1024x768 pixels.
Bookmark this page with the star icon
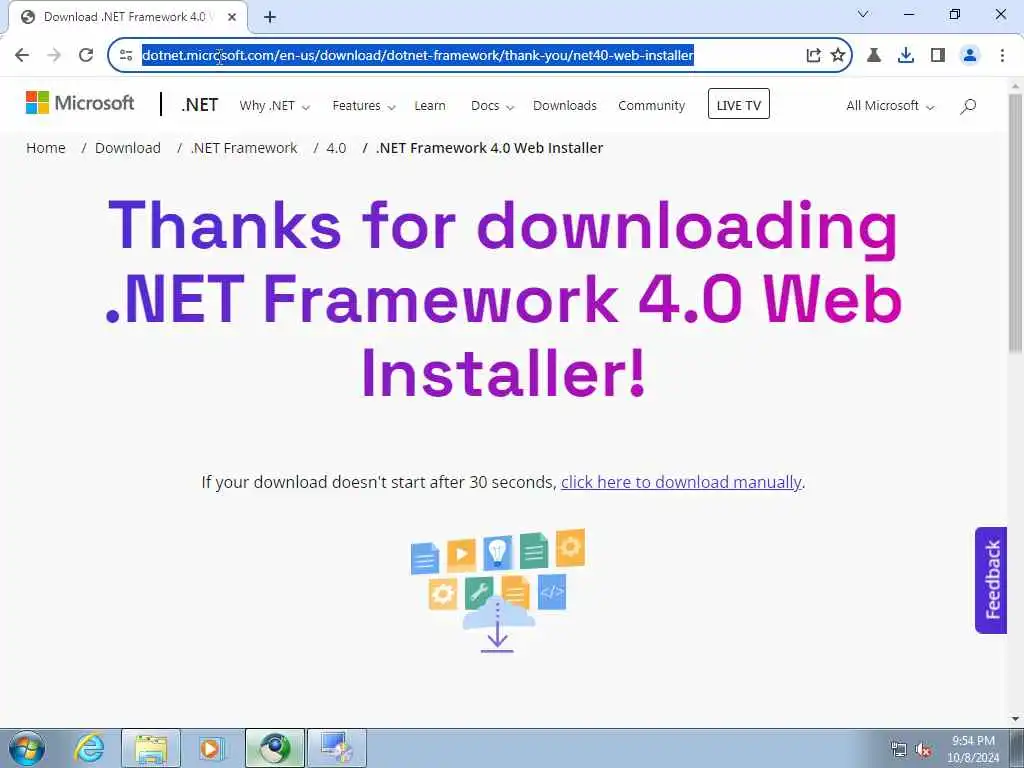tap(838, 55)
